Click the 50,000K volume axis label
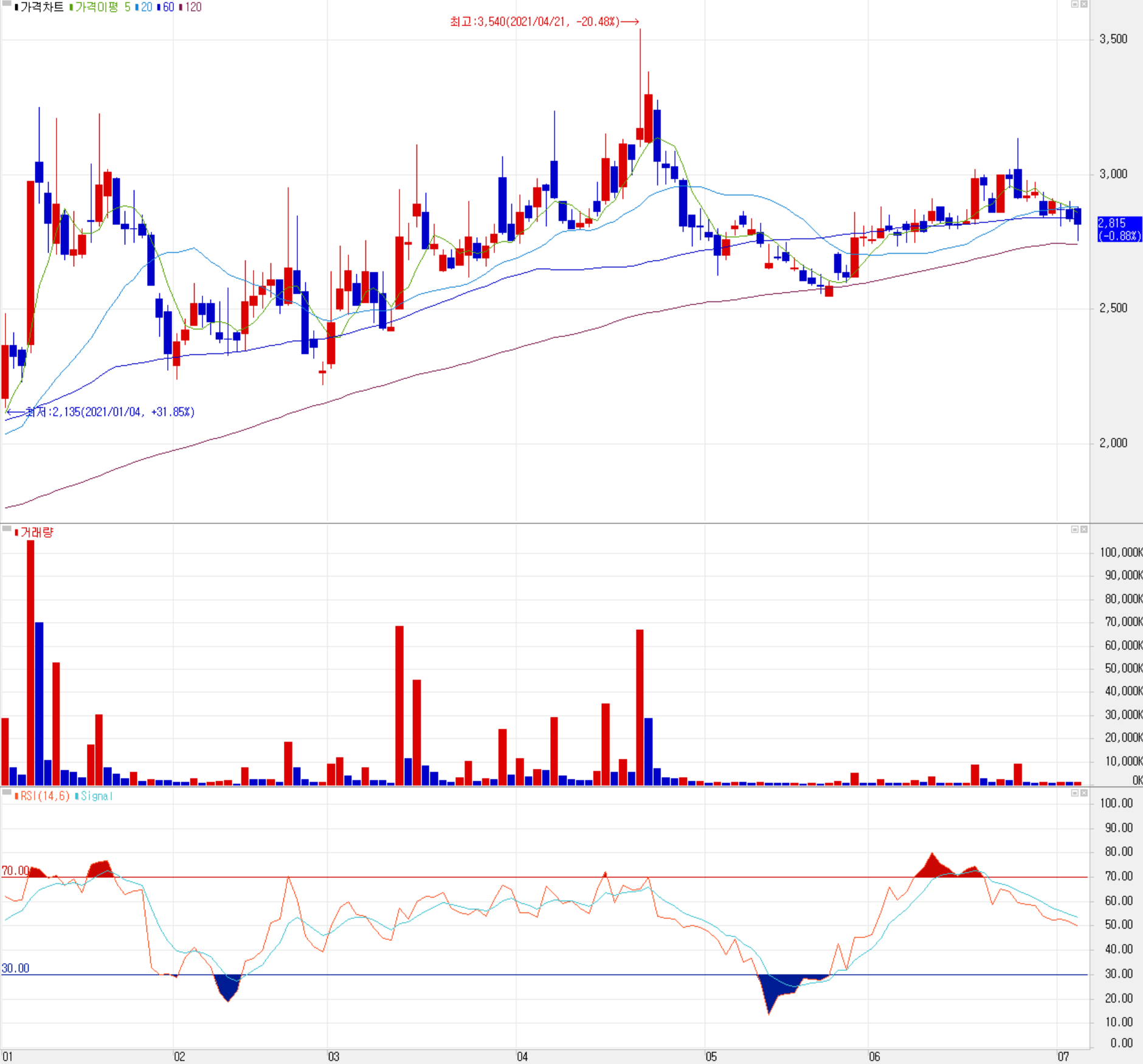The image size is (1143, 1064). tap(1124, 669)
